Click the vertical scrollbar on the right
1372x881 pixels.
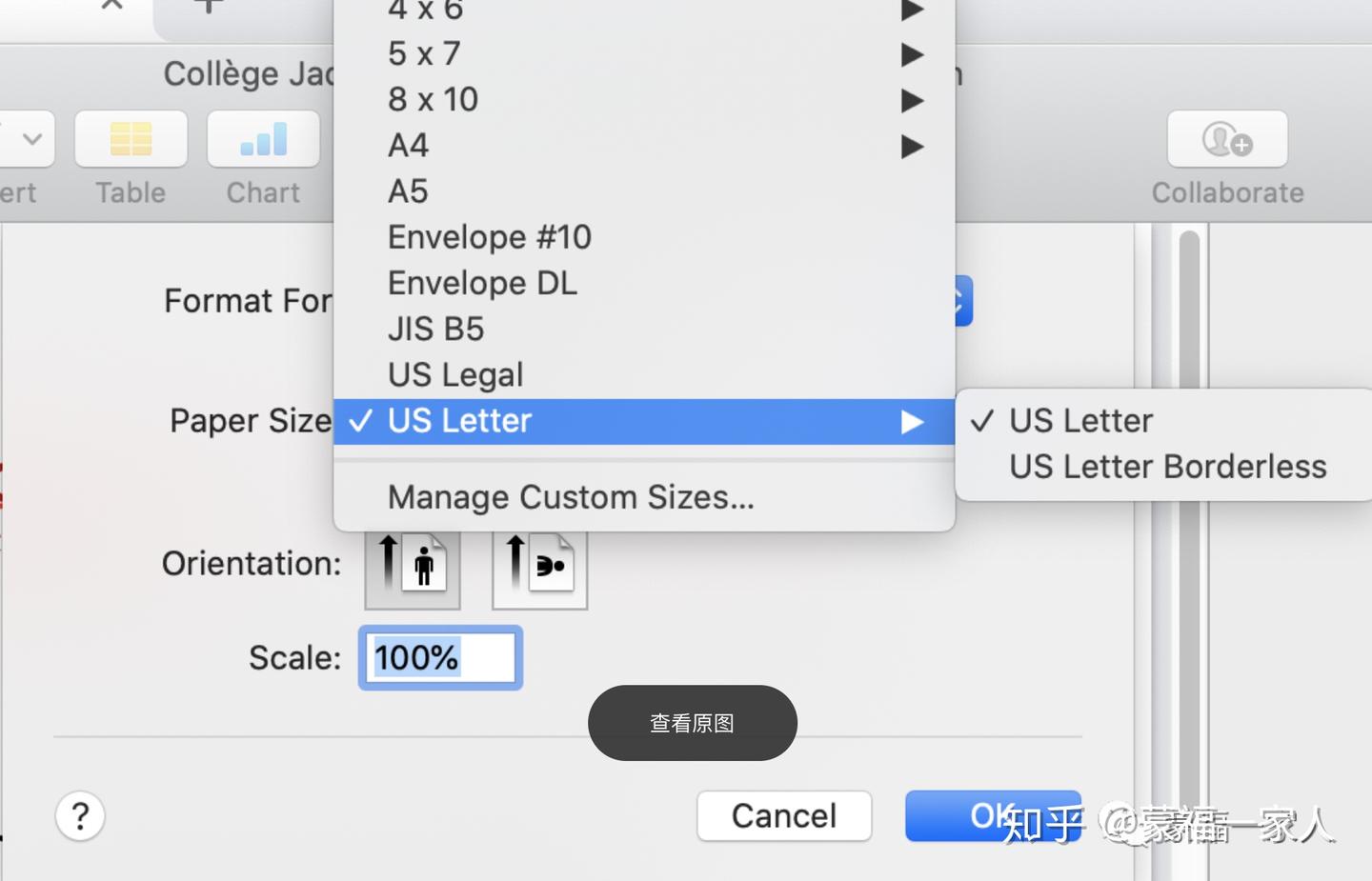(x=1188, y=552)
